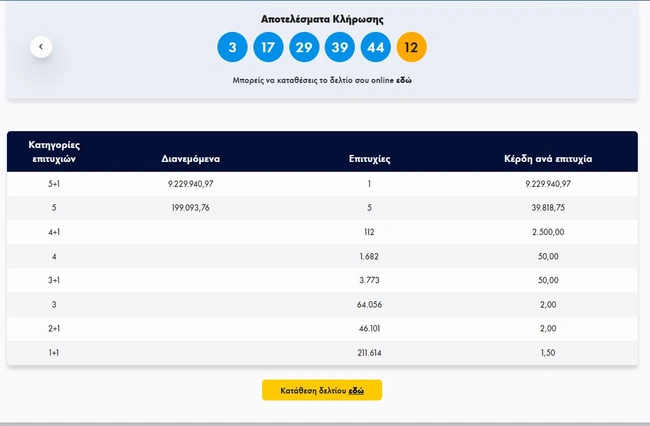Click the 199.093,76 distributed amount cell

click(191, 208)
